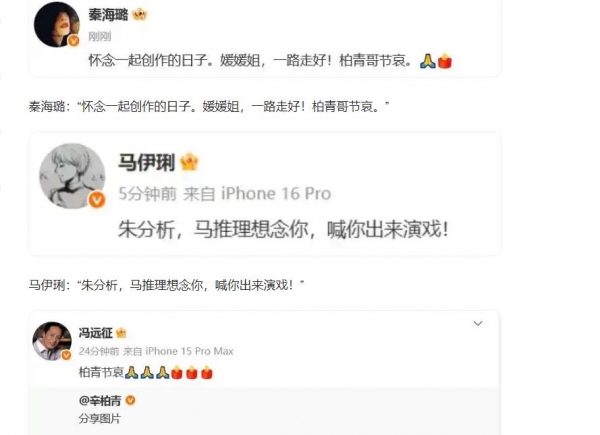
Task: Open 马伊琍's sketch avatar
Action: [x=72, y=176]
